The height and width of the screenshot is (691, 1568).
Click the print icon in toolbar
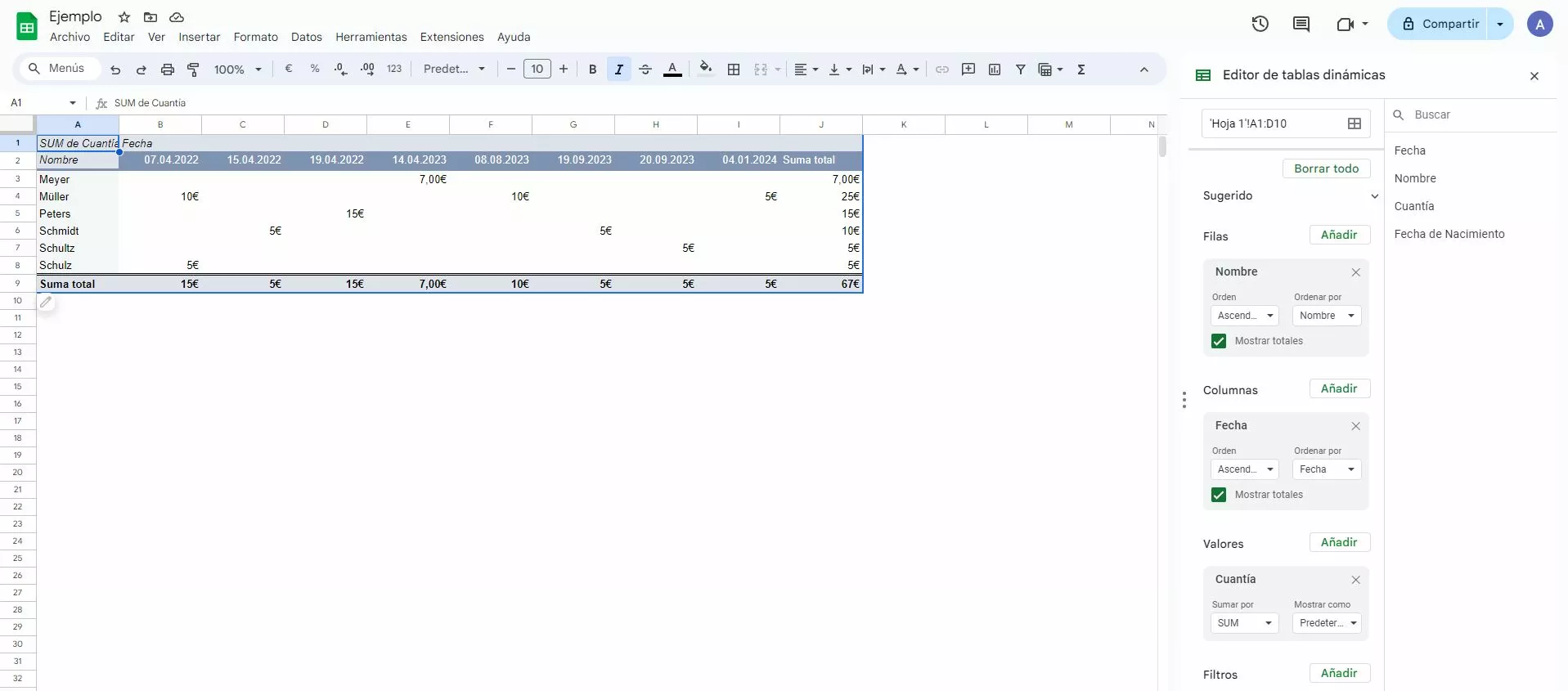click(x=167, y=70)
